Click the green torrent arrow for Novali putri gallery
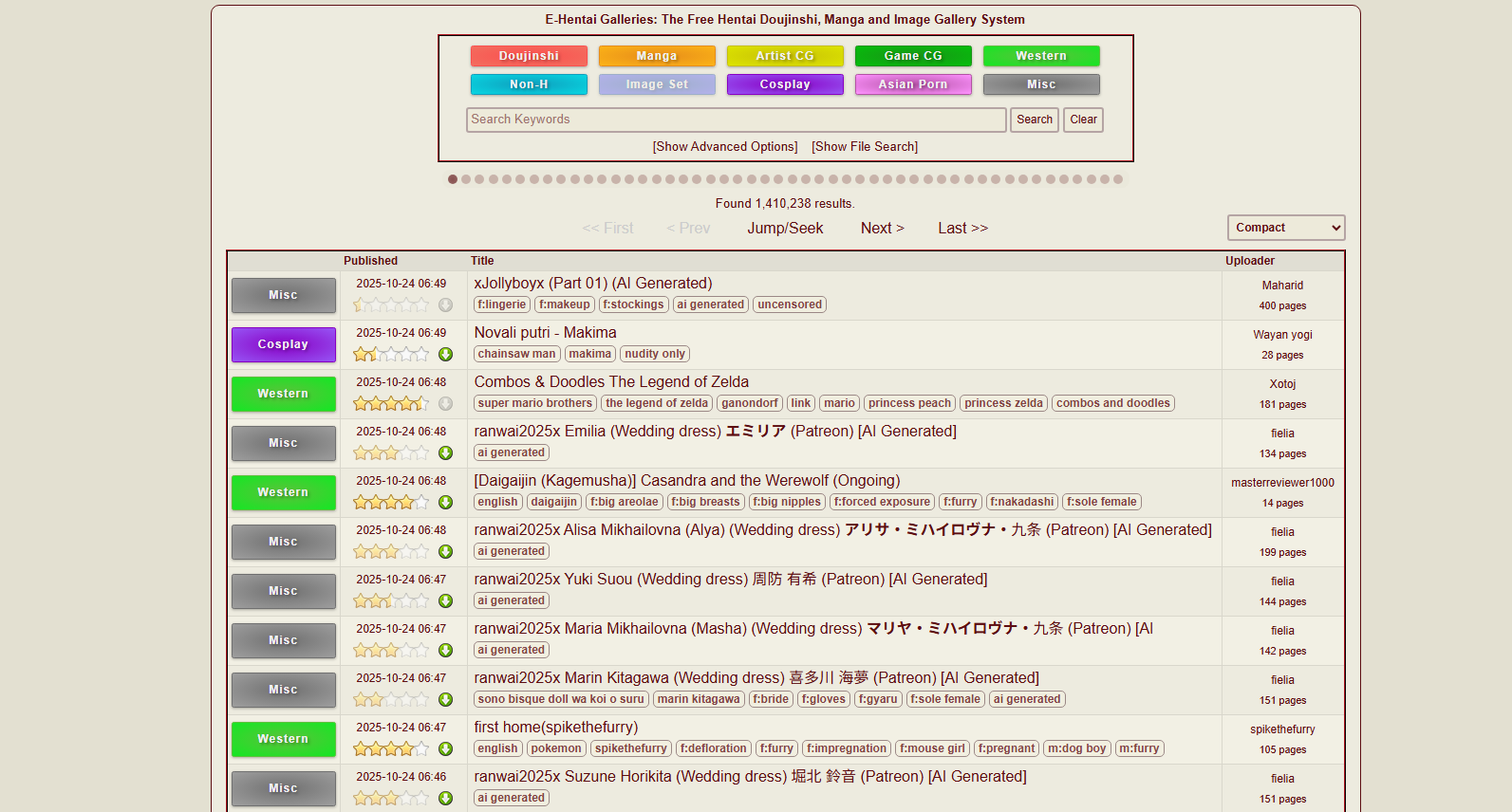This screenshot has height=812, width=1512. [445, 355]
